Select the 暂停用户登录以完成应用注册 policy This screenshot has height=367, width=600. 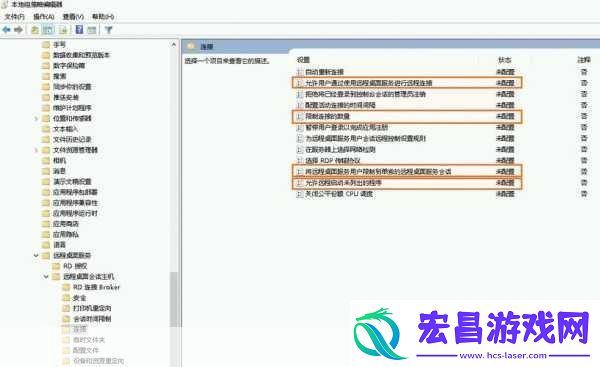(347, 127)
